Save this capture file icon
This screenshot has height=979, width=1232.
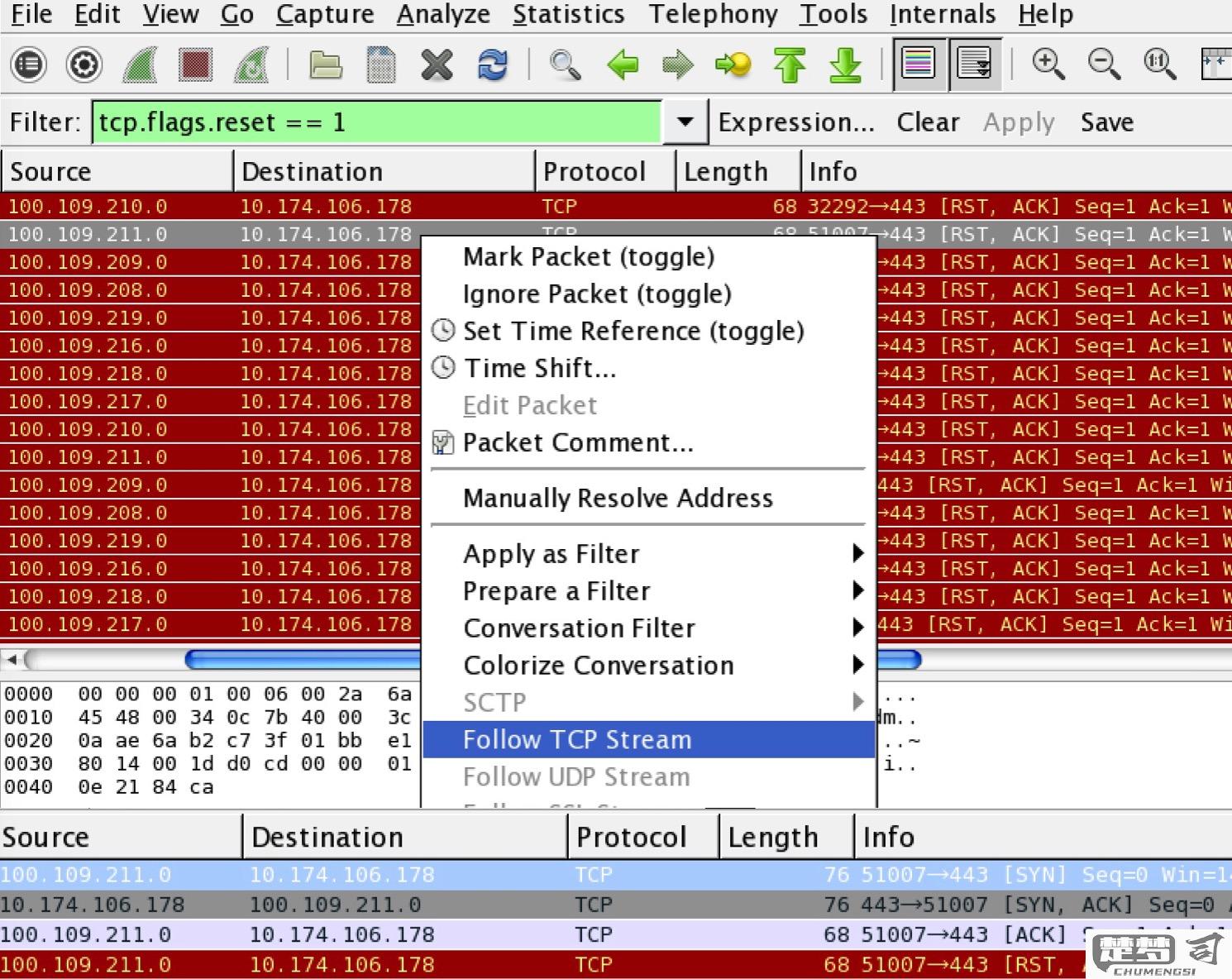381,64
